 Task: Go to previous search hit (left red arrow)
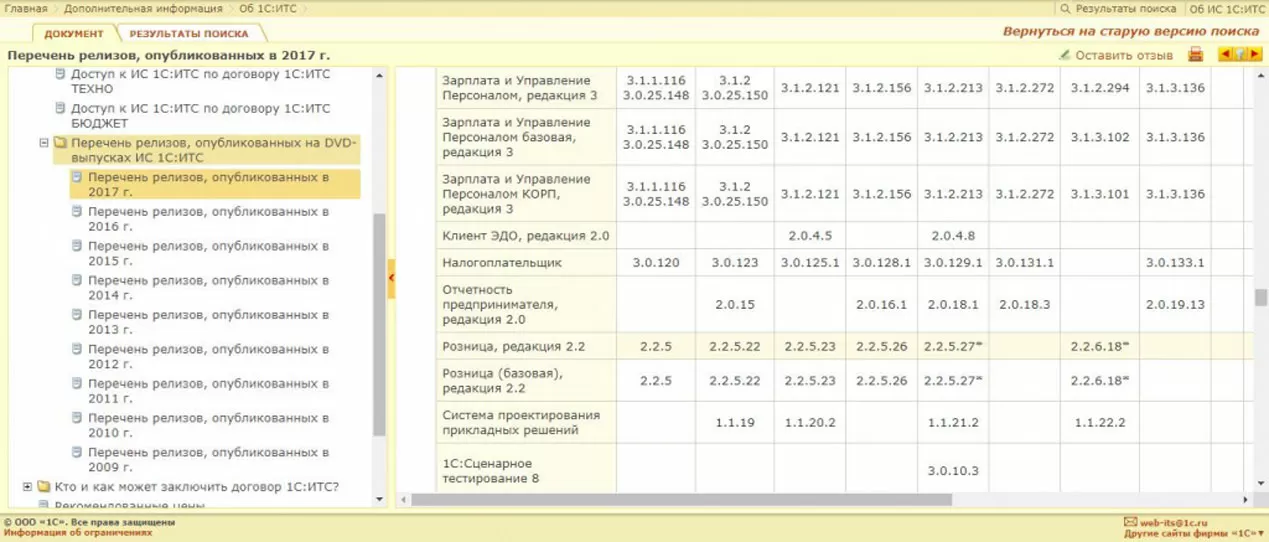1225,55
